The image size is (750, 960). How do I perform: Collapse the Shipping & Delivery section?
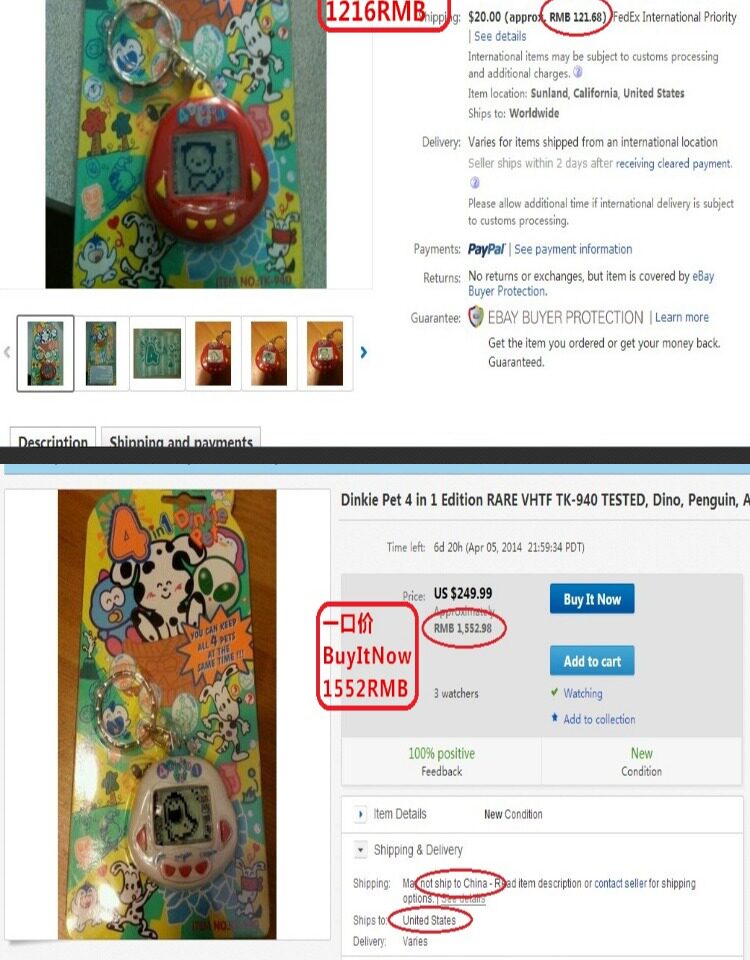360,850
